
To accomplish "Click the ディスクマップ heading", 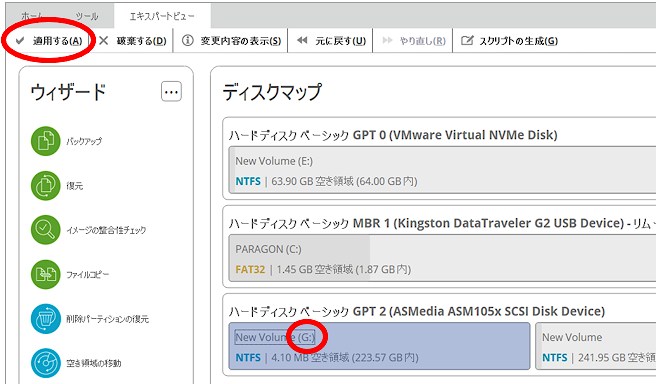I will (x=272, y=92).
